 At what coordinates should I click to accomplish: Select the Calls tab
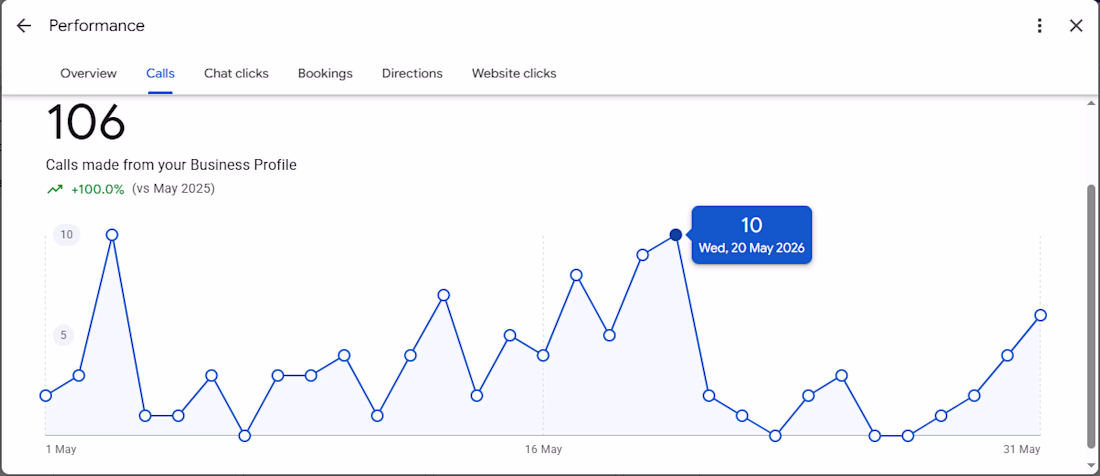[161, 74]
